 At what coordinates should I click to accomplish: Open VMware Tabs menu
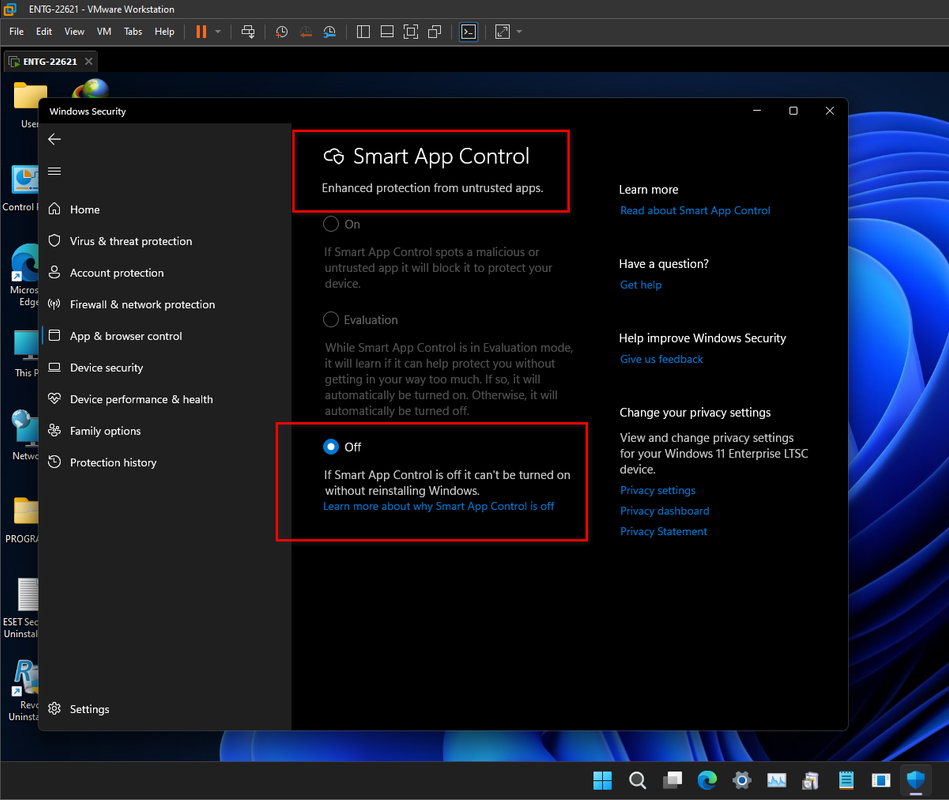pos(133,31)
